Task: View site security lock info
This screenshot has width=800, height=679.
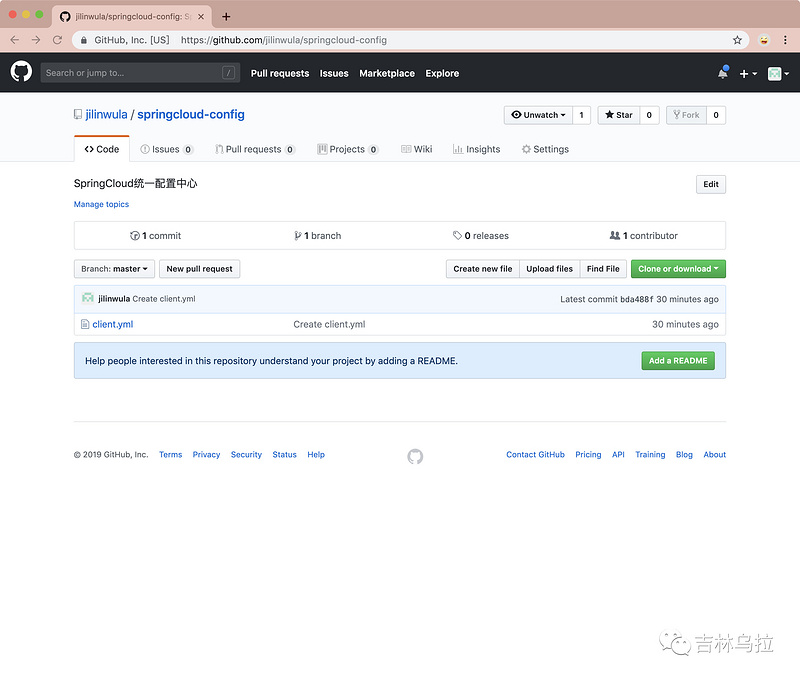Action: [x=84, y=40]
